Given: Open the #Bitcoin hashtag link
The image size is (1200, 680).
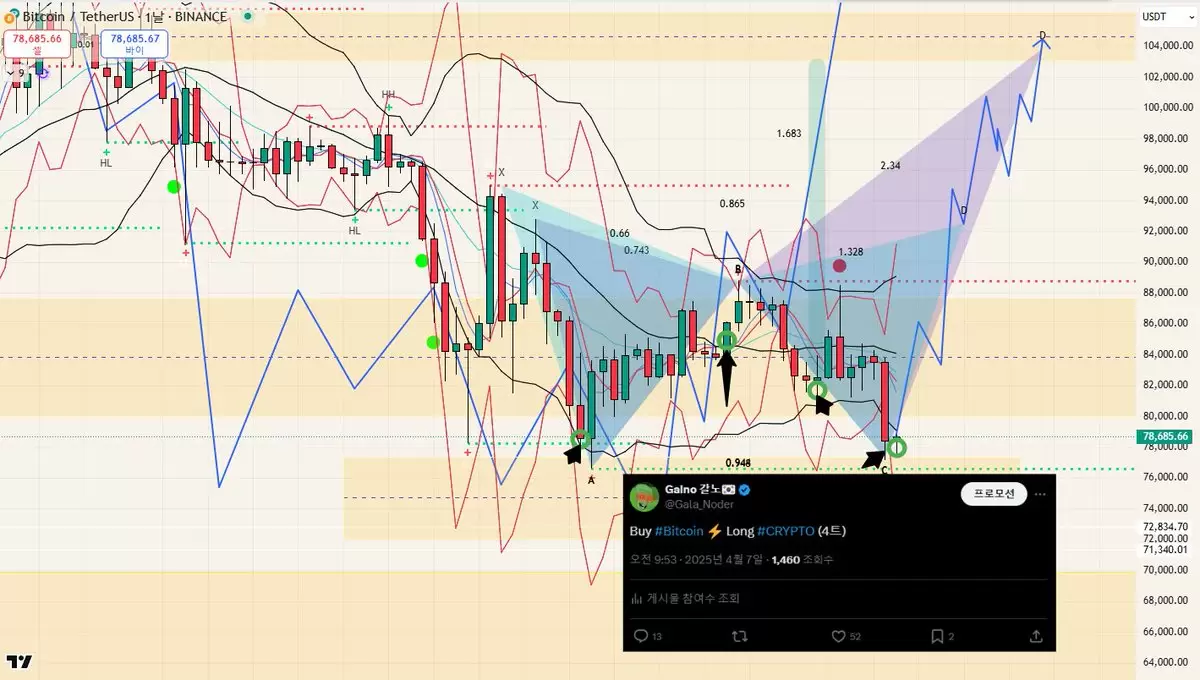Looking at the screenshot, I should pyautogui.click(x=680, y=530).
